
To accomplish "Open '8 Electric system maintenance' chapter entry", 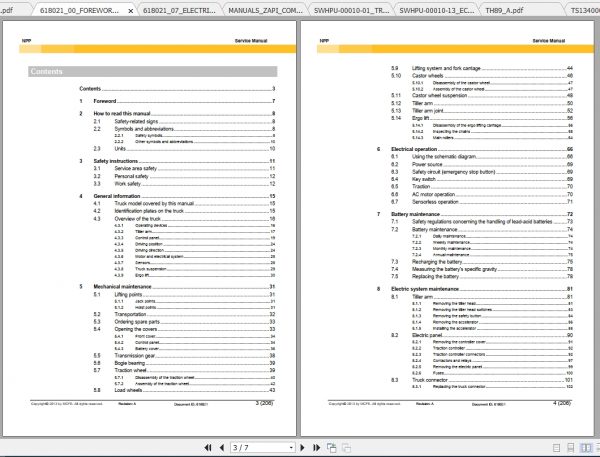I will (474, 289).
